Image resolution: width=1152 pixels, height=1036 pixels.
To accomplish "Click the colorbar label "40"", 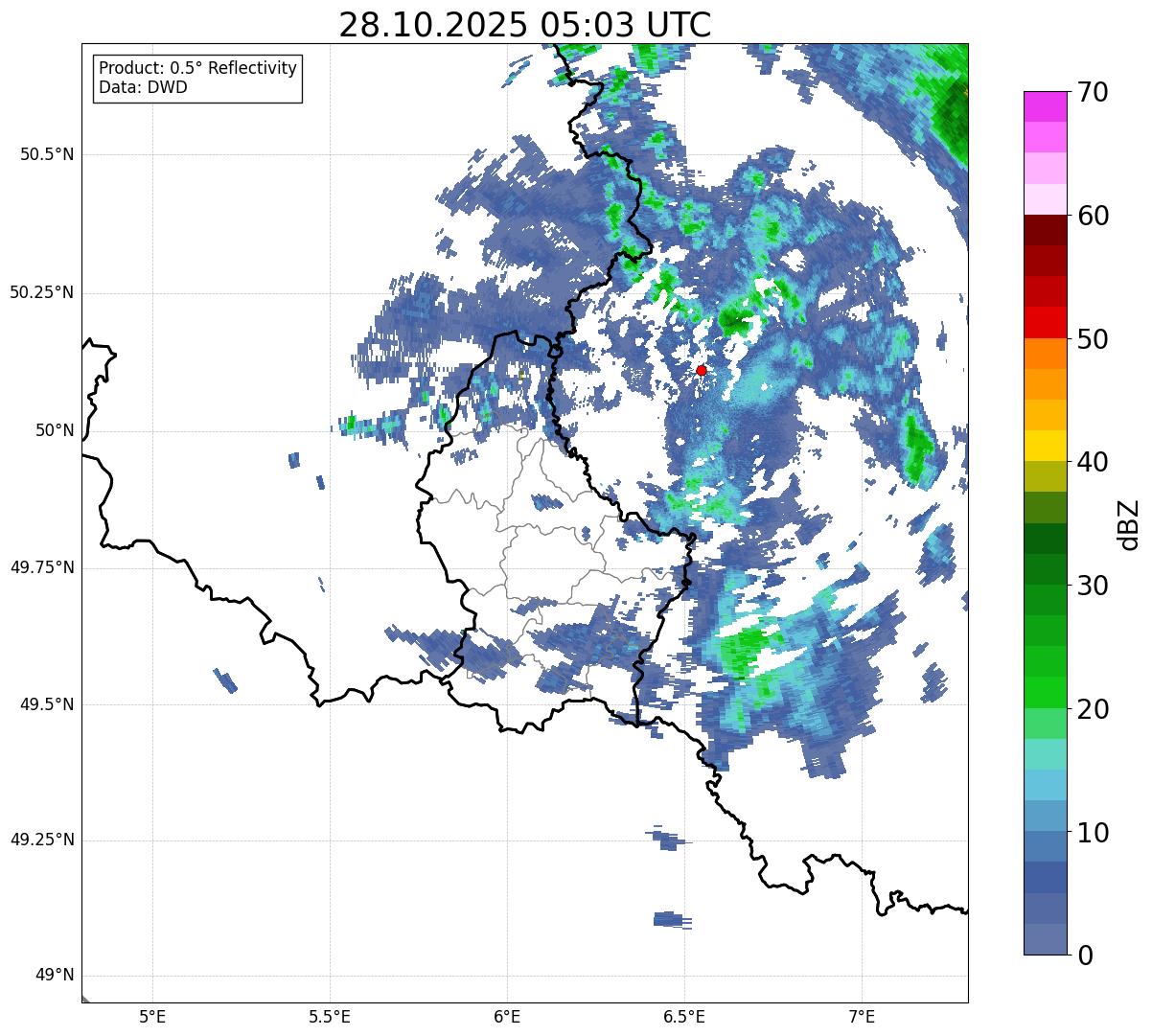I will point(1093,462).
